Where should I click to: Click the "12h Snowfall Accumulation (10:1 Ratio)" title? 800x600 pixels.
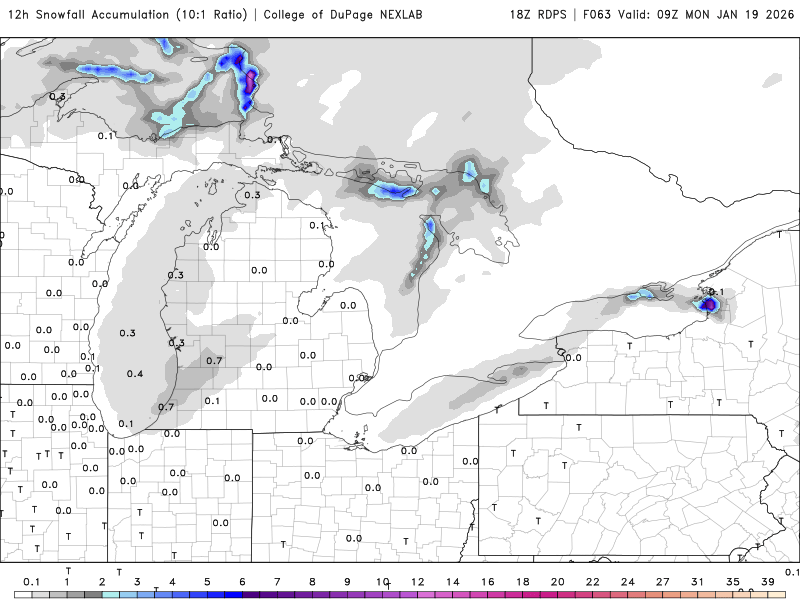[x=128, y=15]
